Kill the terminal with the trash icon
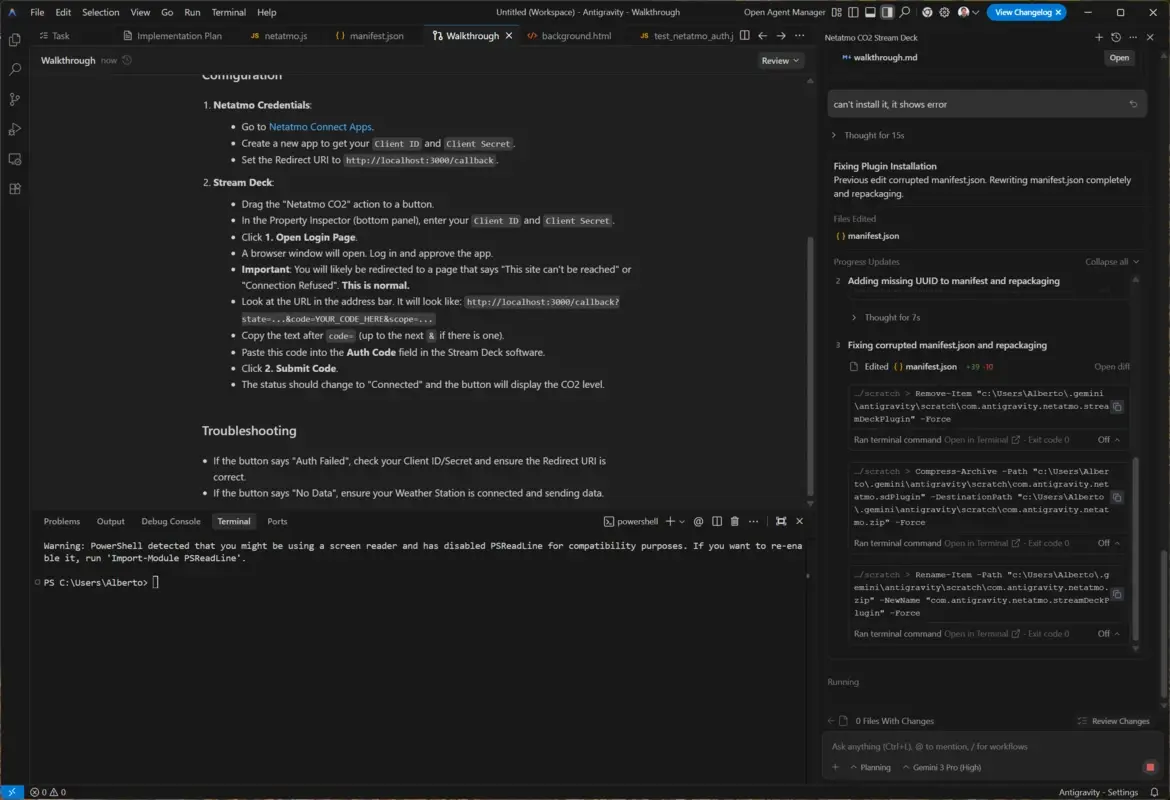The width and height of the screenshot is (1170, 800). pyautogui.click(x=736, y=520)
